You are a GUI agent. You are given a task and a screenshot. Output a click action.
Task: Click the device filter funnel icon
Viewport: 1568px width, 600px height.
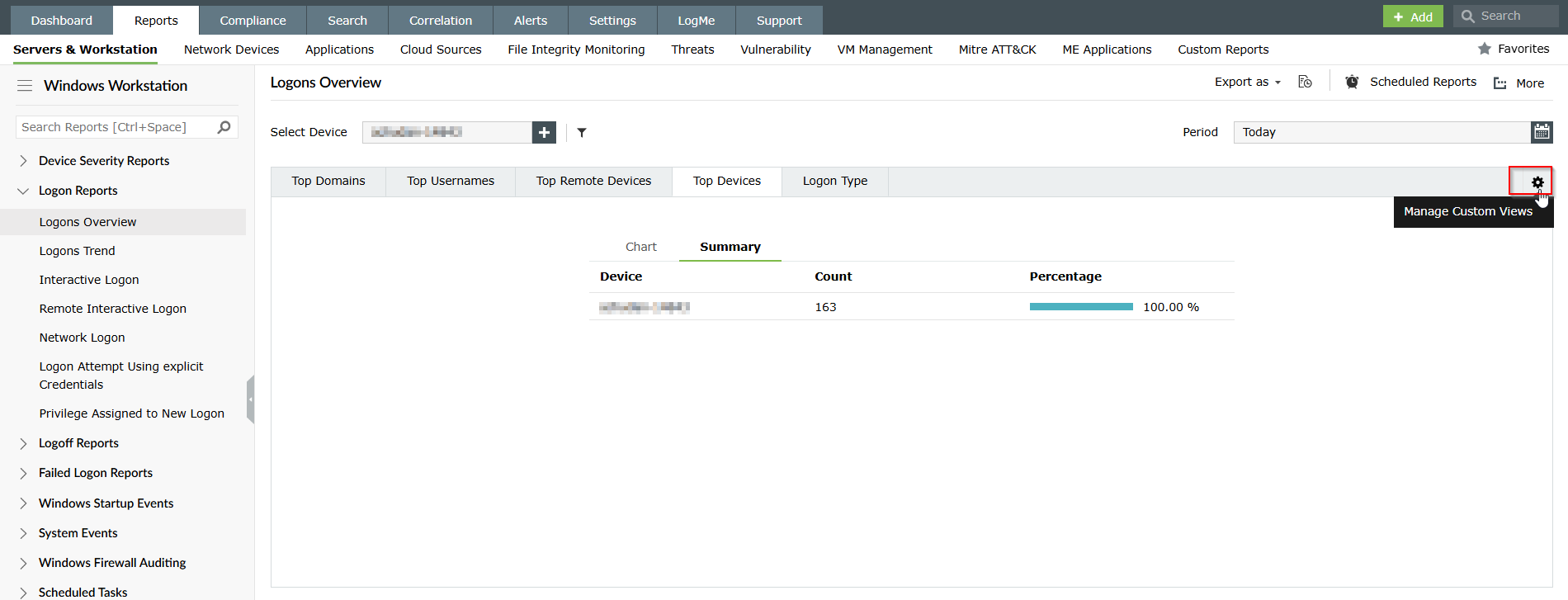(x=582, y=132)
